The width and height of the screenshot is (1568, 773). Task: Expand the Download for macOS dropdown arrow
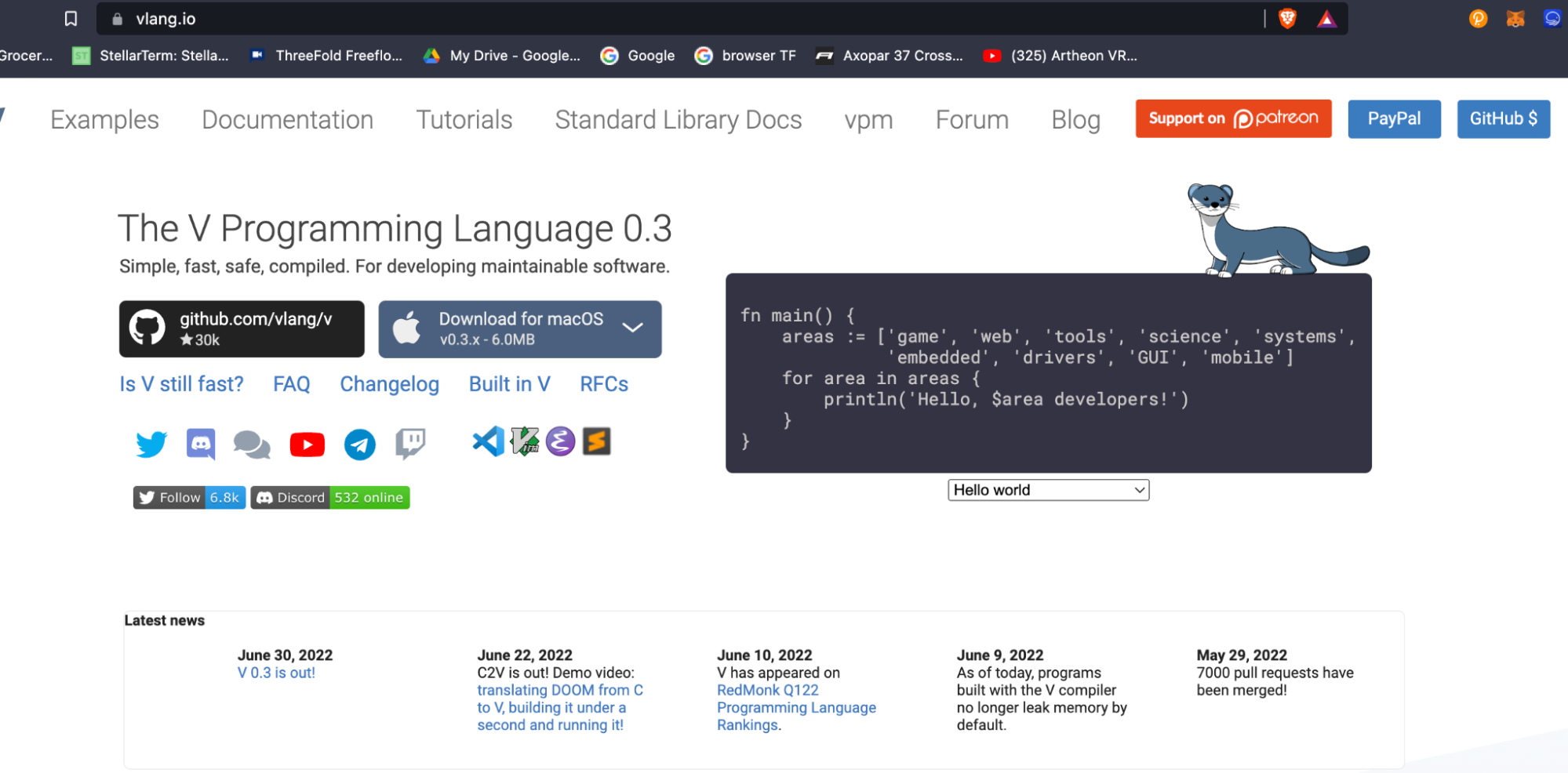click(x=633, y=328)
